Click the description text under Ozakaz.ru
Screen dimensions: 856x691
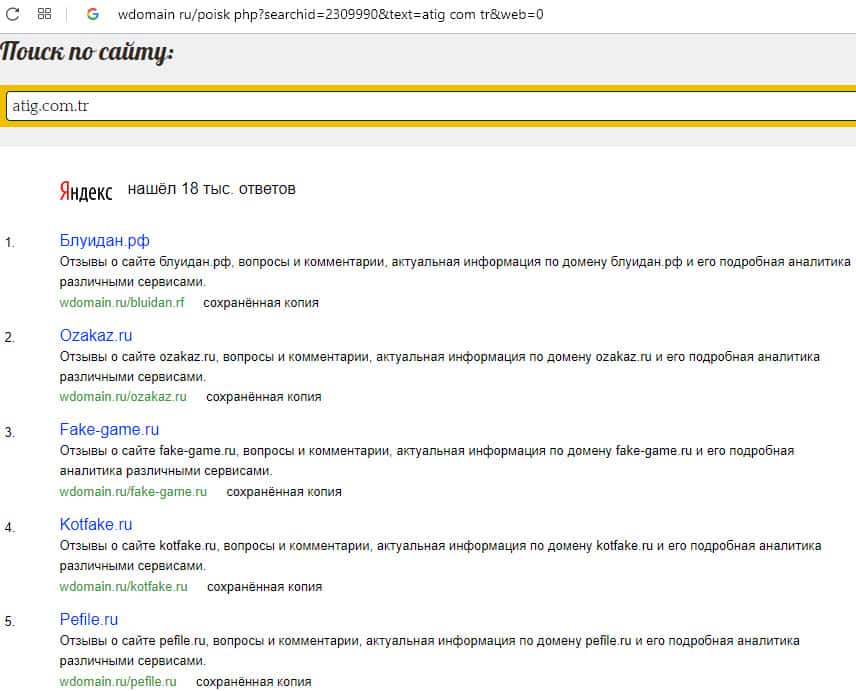coord(440,366)
